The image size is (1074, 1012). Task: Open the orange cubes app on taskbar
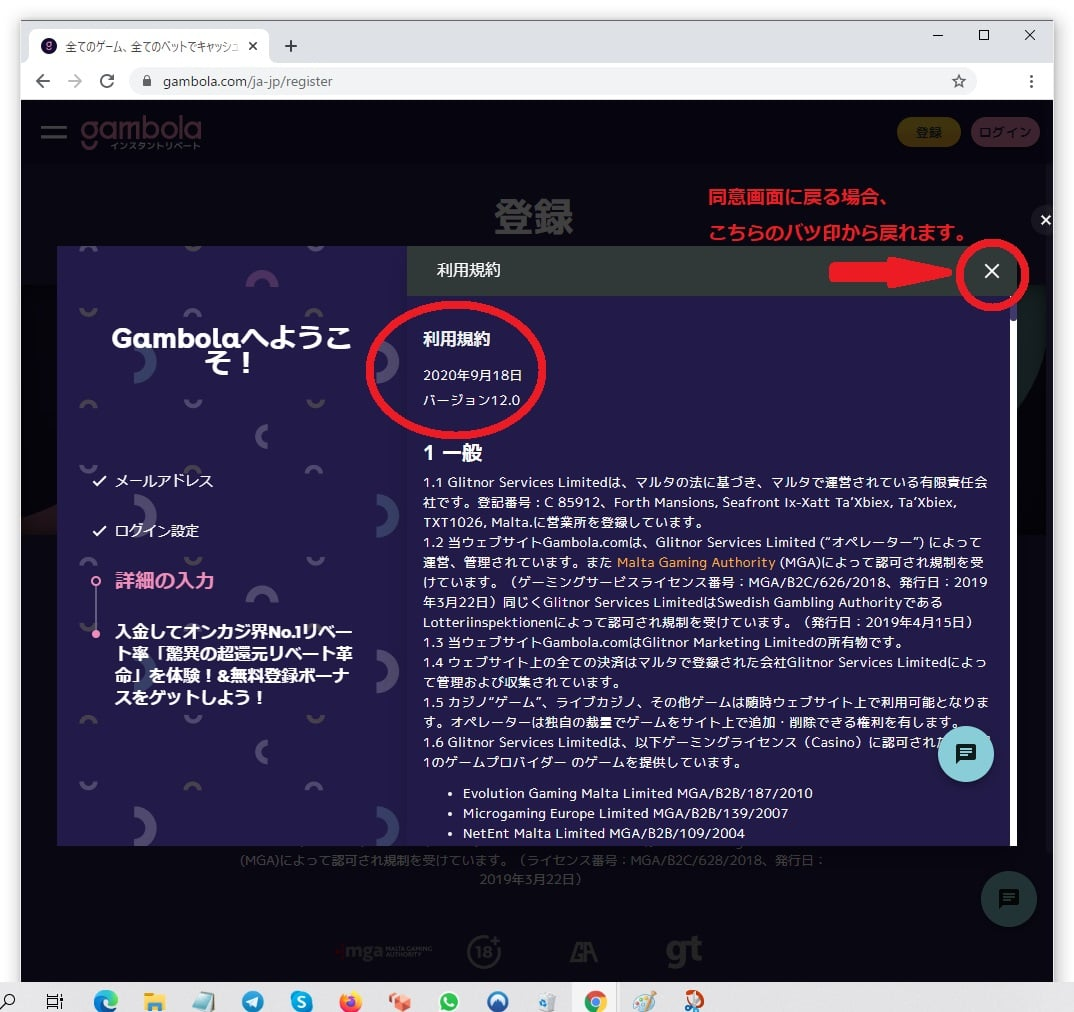point(399,1001)
